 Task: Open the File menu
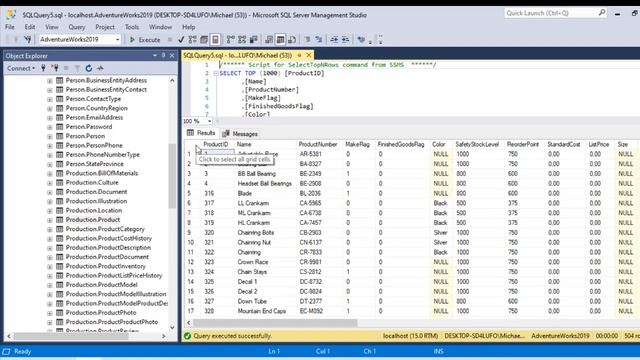pyautogui.click(x=10, y=27)
